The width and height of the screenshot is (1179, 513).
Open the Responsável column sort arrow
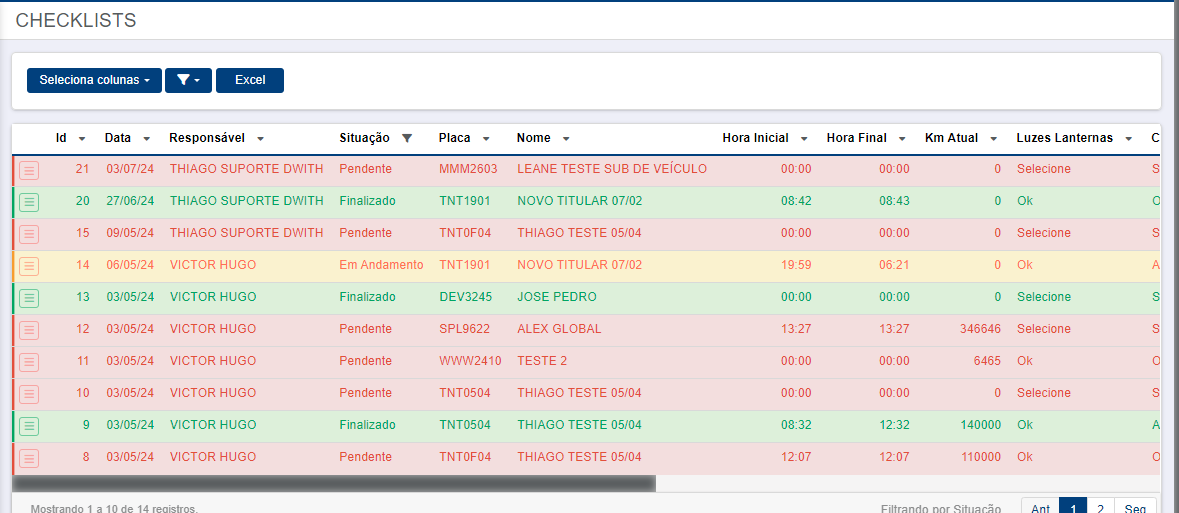(260, 138)
